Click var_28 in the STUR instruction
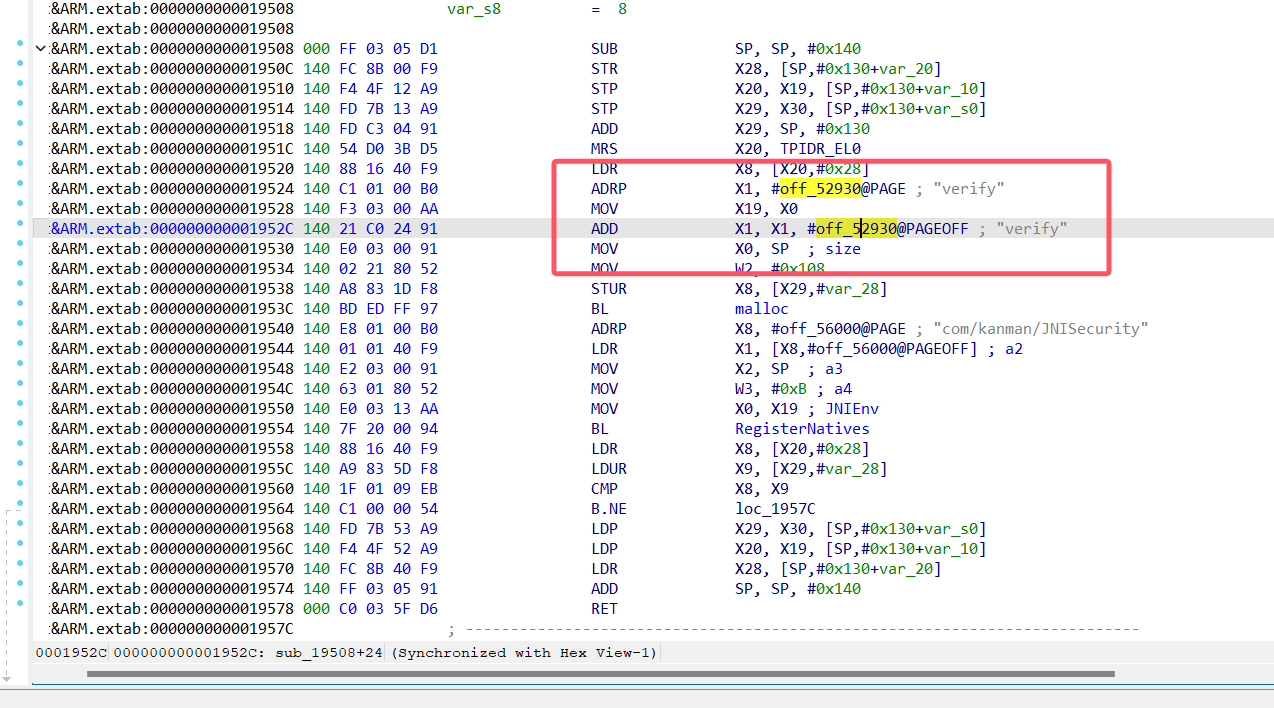The image size is (1274, 708). (x=860, y=289)
